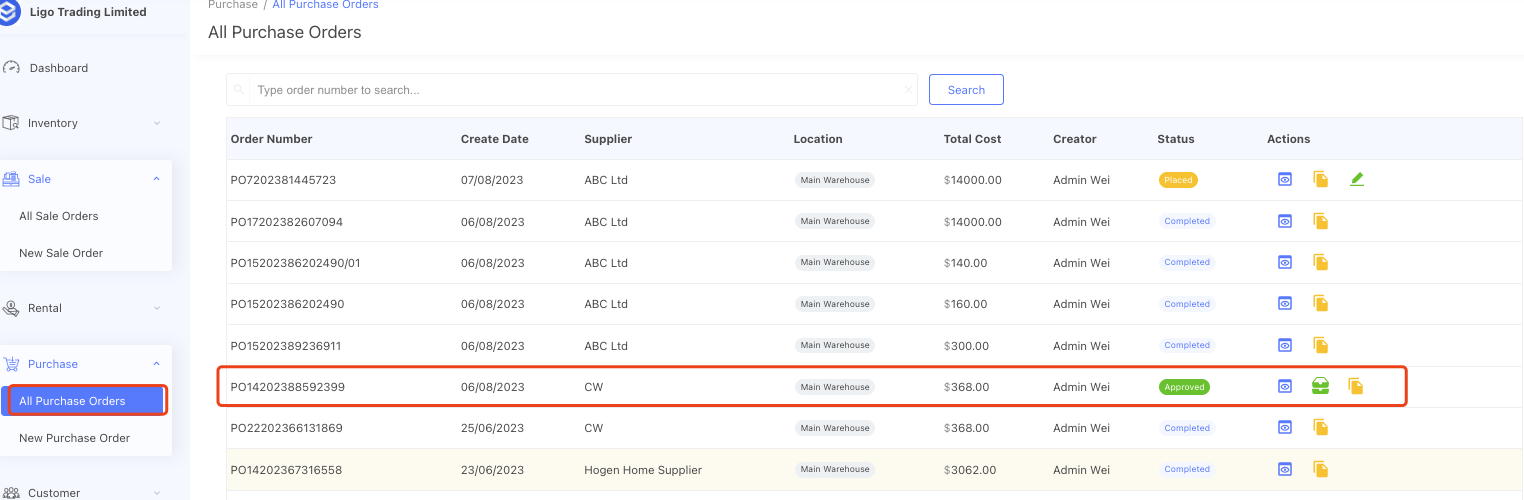Click the Dashboard gauge icon in the sidebar
Image resolution: width=1524 pixels, height=500 pixels.
tap(12, 68)
